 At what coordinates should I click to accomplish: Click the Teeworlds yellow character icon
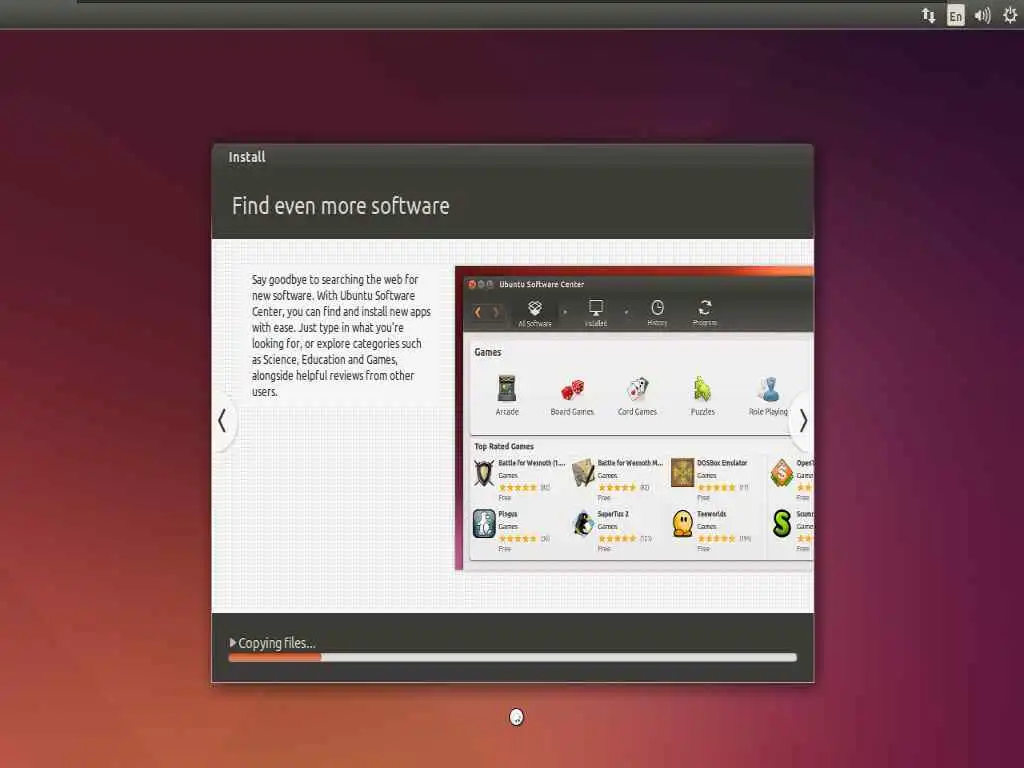pos(682,524)
